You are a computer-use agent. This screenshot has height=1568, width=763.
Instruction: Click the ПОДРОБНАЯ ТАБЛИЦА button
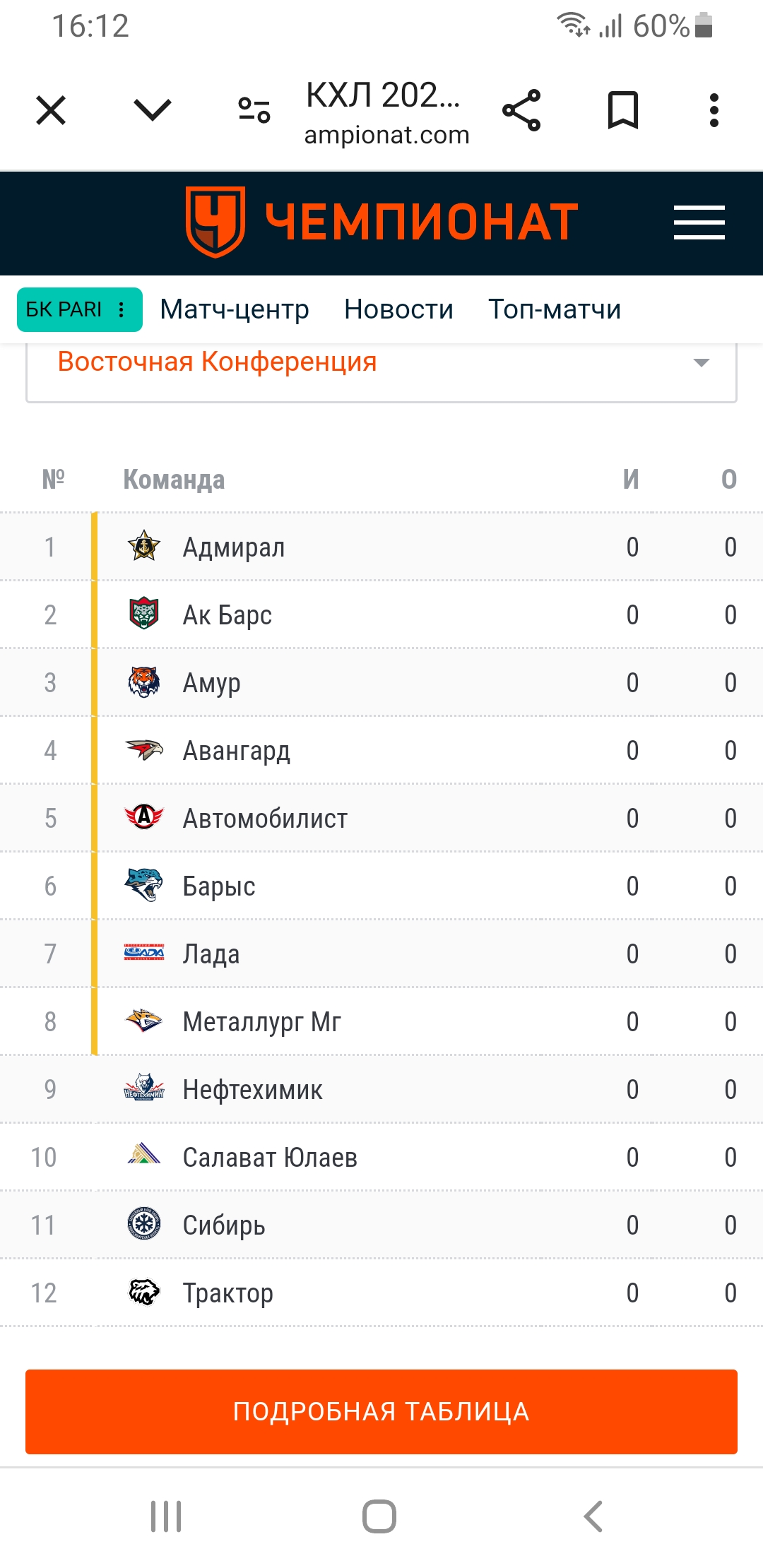381,1411
